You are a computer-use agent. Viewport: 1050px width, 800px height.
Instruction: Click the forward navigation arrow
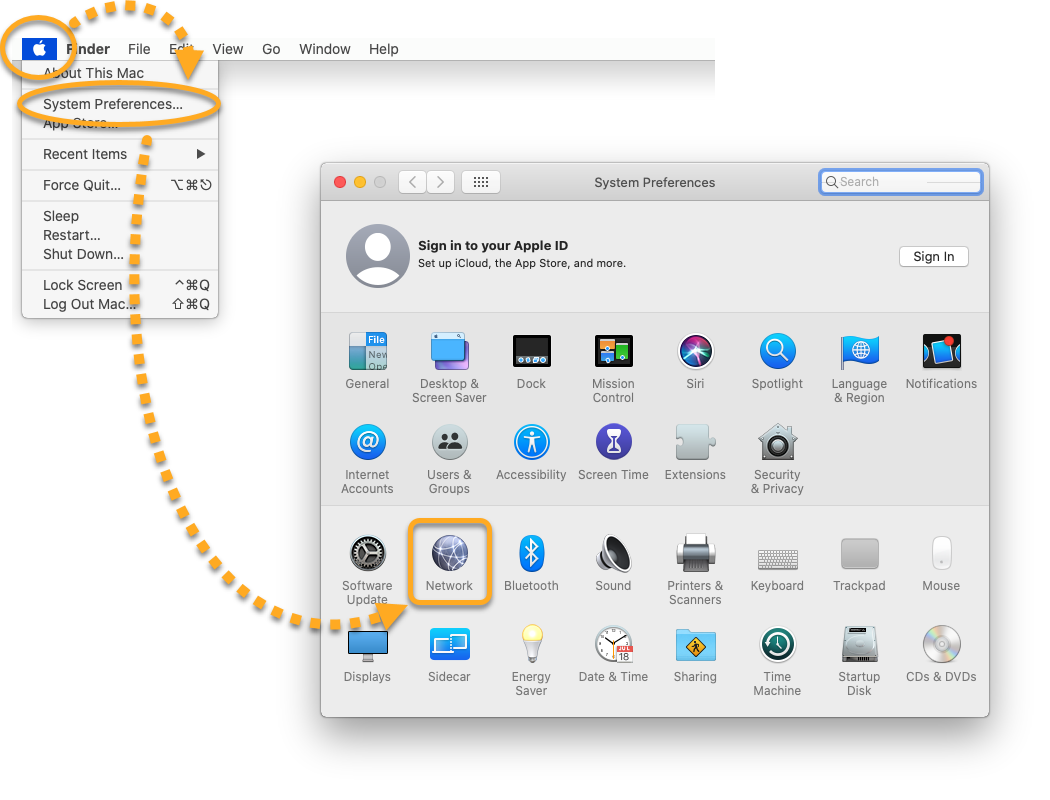[440, 182]
